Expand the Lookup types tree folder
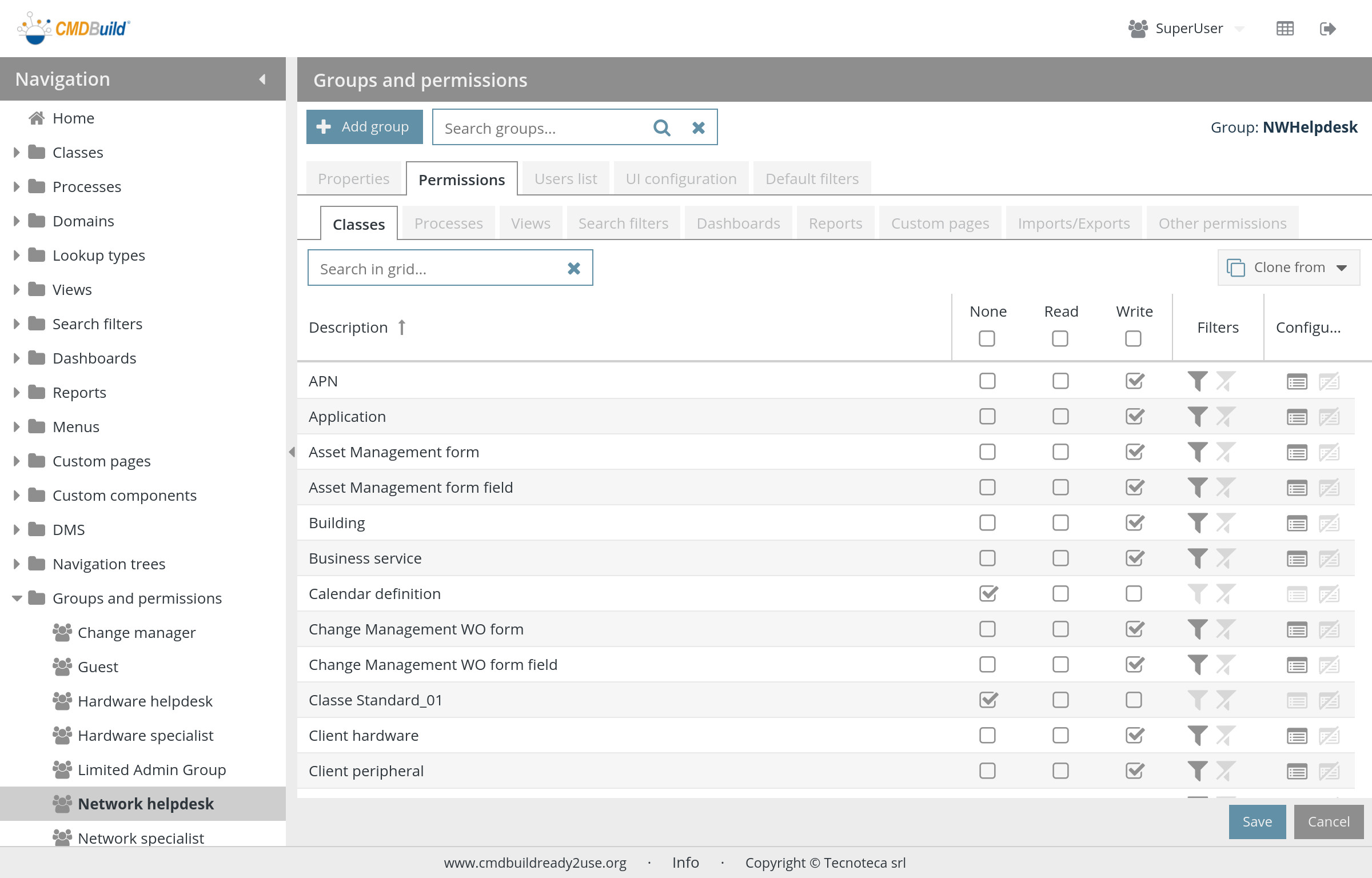This screenshot has height=878, width=1372. point(17,256)
